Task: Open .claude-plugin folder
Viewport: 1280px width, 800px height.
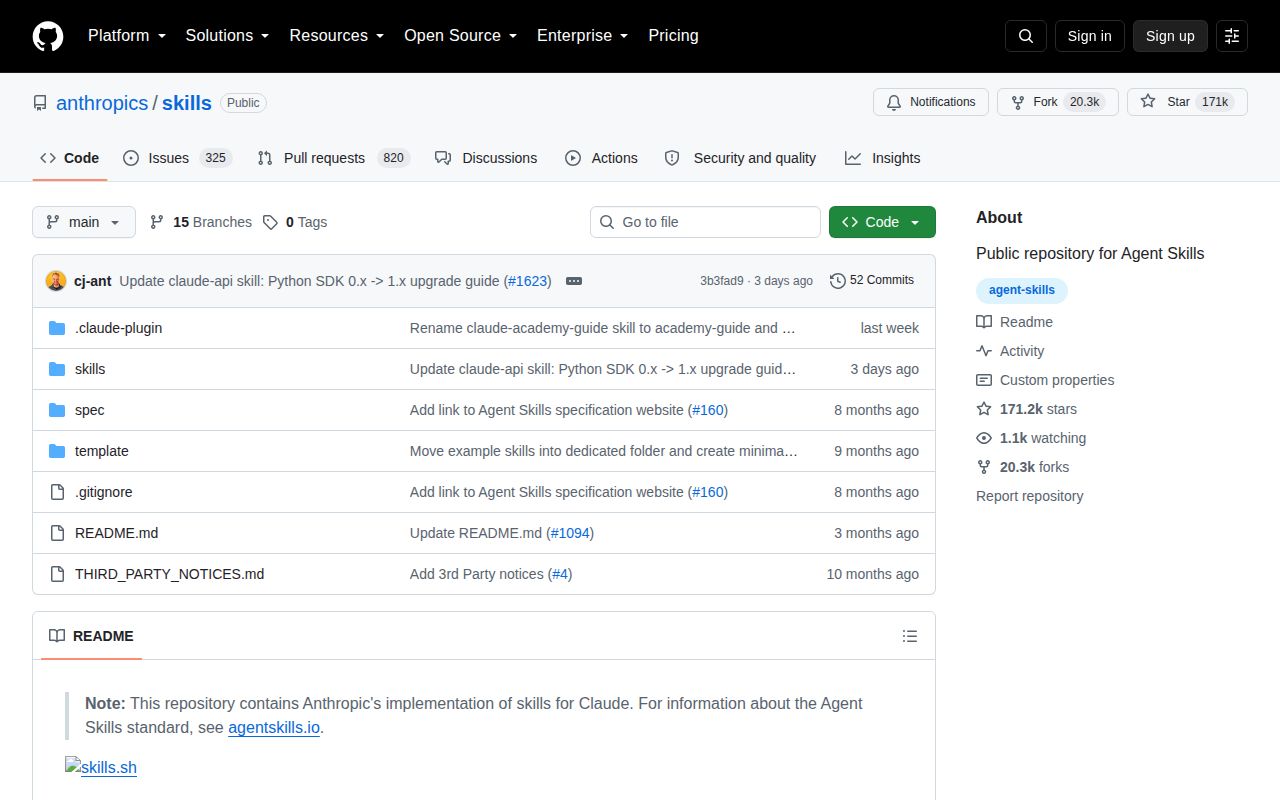Action: point(118,328)
